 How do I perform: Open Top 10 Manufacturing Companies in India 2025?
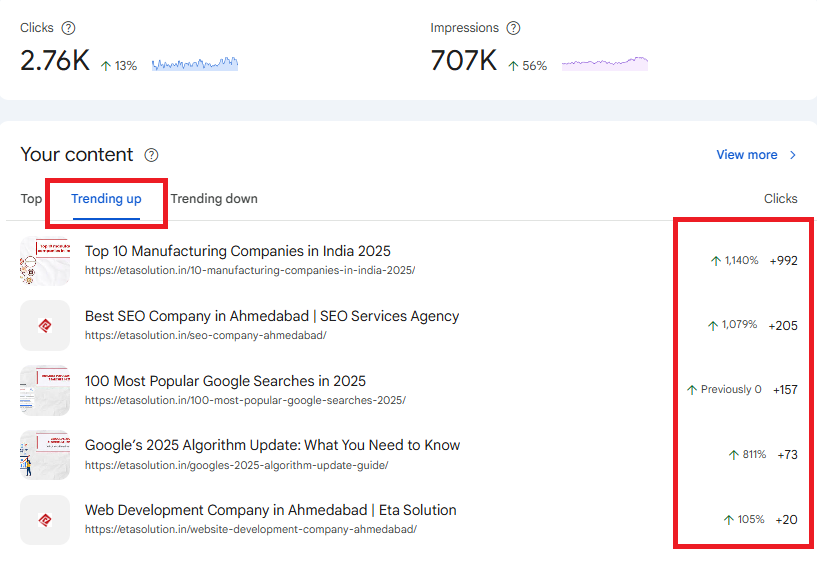[238, 251]
